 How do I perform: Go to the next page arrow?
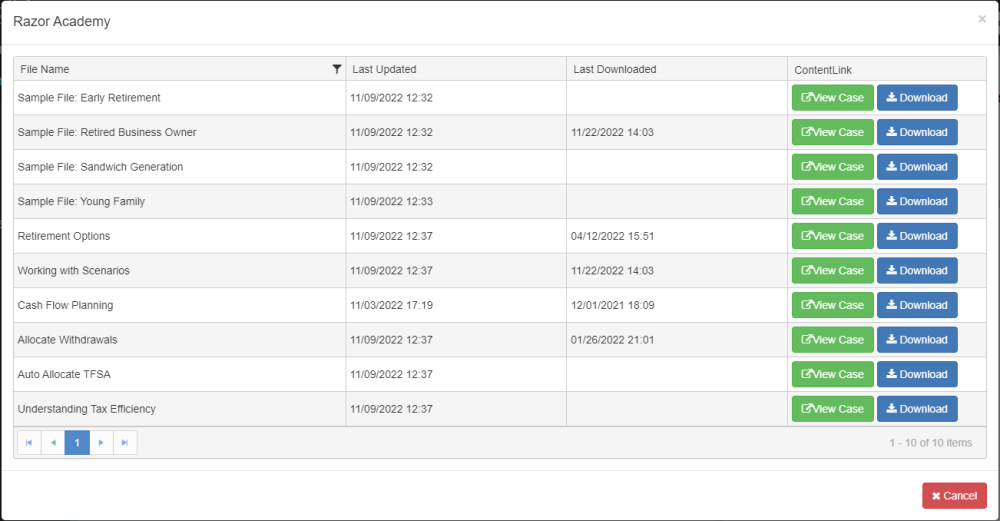[101, 442]
